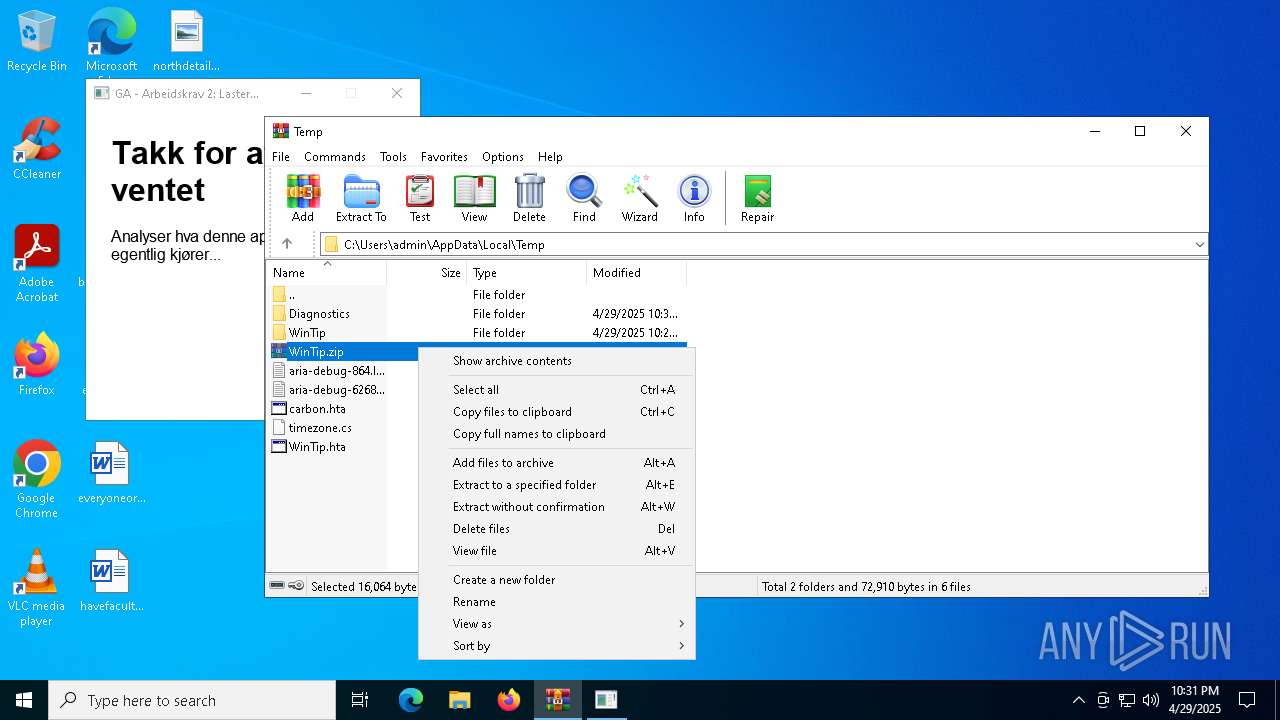Sort by the Name column header
Screen dimensions: 1280x720
(326, 273)
